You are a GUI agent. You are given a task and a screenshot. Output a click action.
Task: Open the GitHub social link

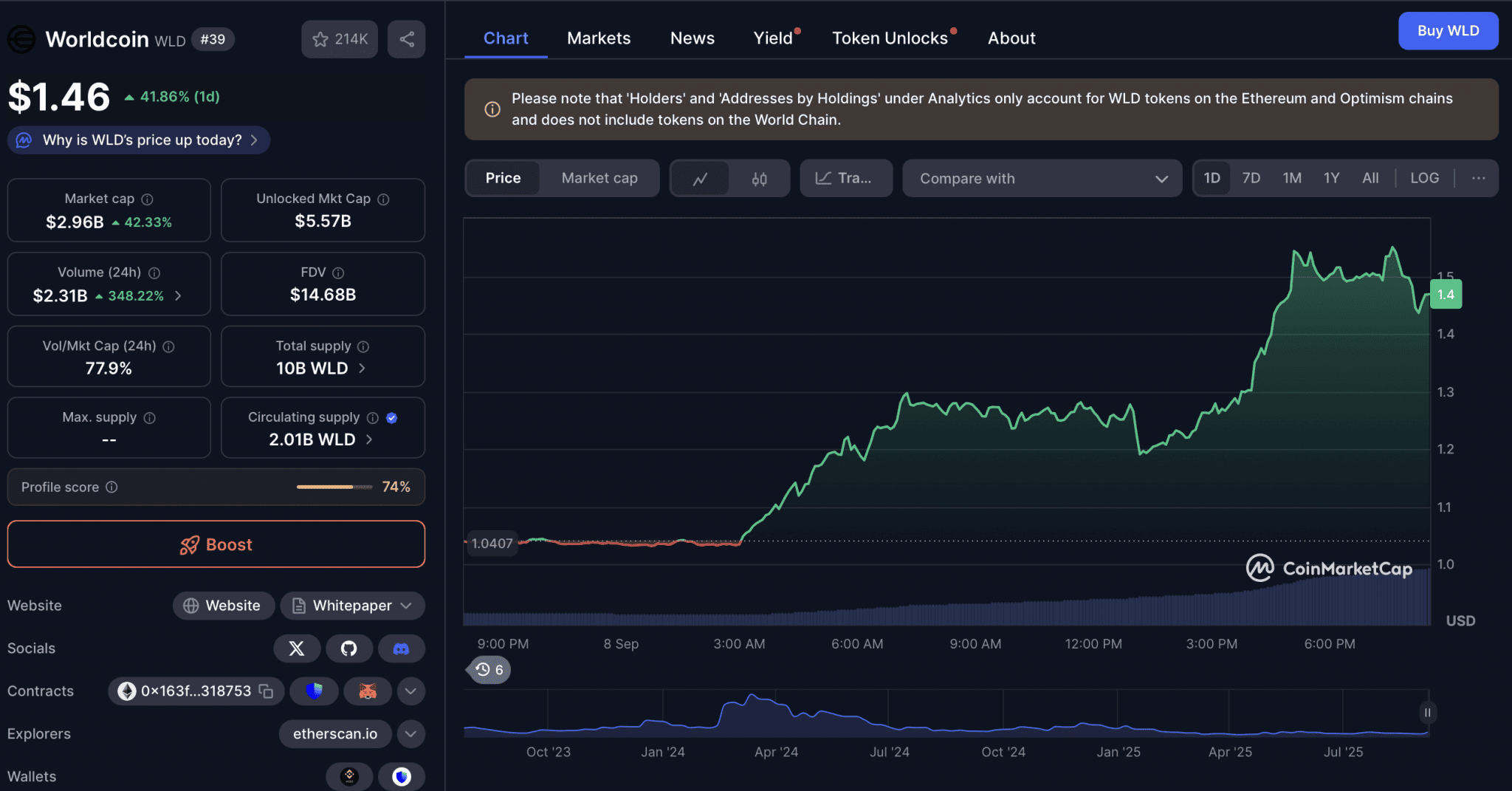coord(348,648)
